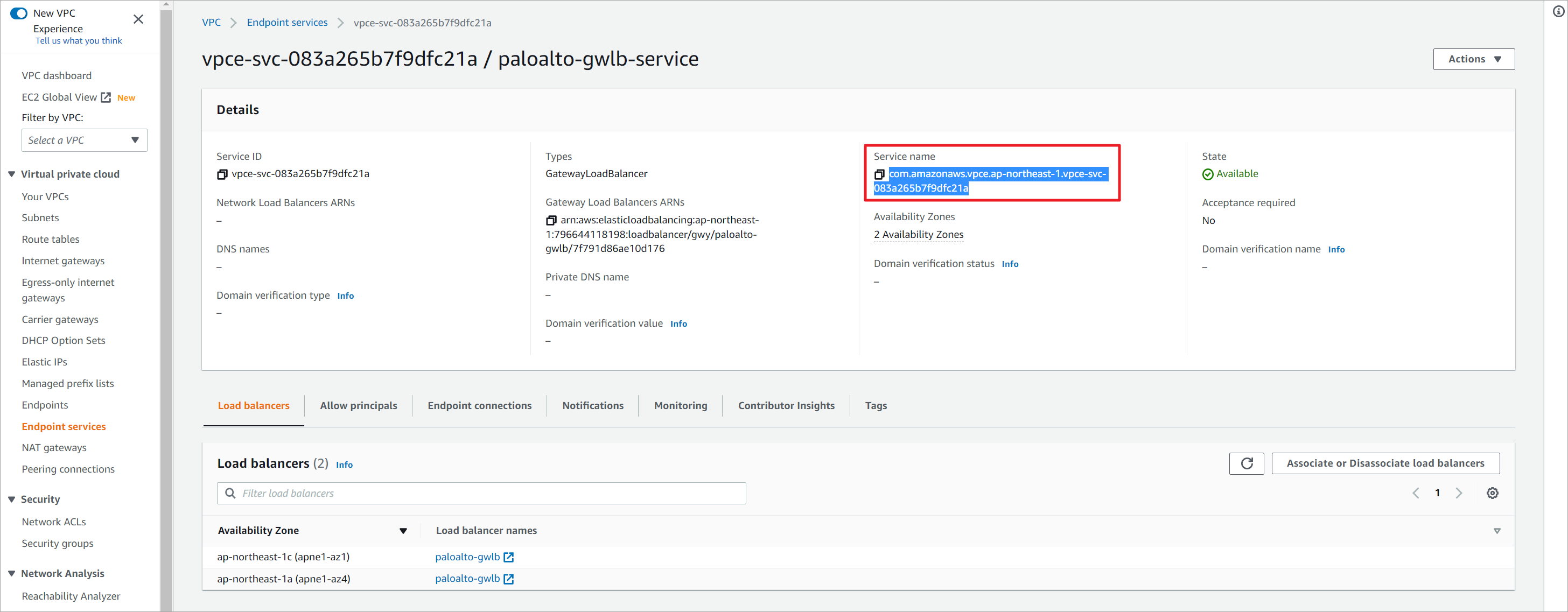Switch to Load balancers tab
Image resolution: width=1568 pixels, height=612 pixels.
[254, 406]
